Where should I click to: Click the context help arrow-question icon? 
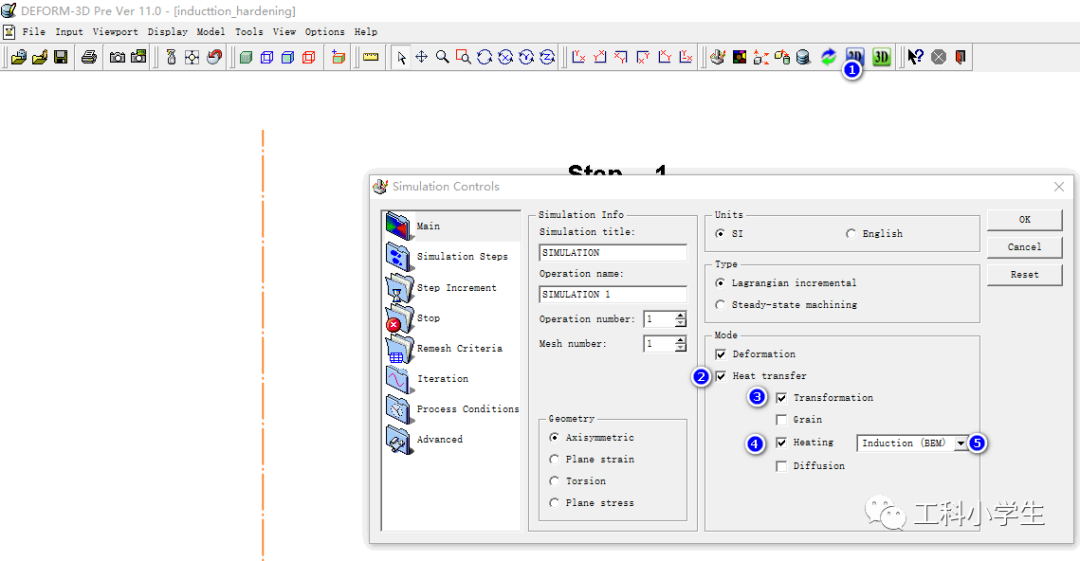point(915,57)
